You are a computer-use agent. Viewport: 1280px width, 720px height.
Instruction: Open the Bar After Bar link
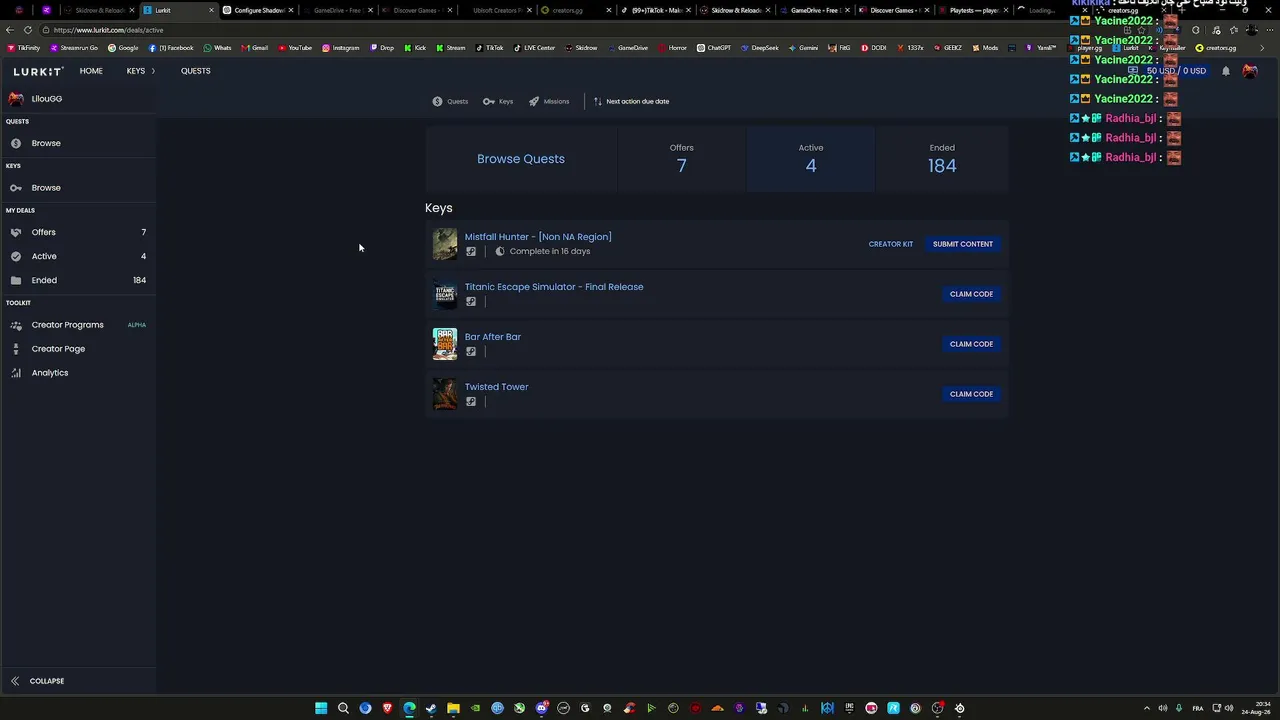[493, 337]
